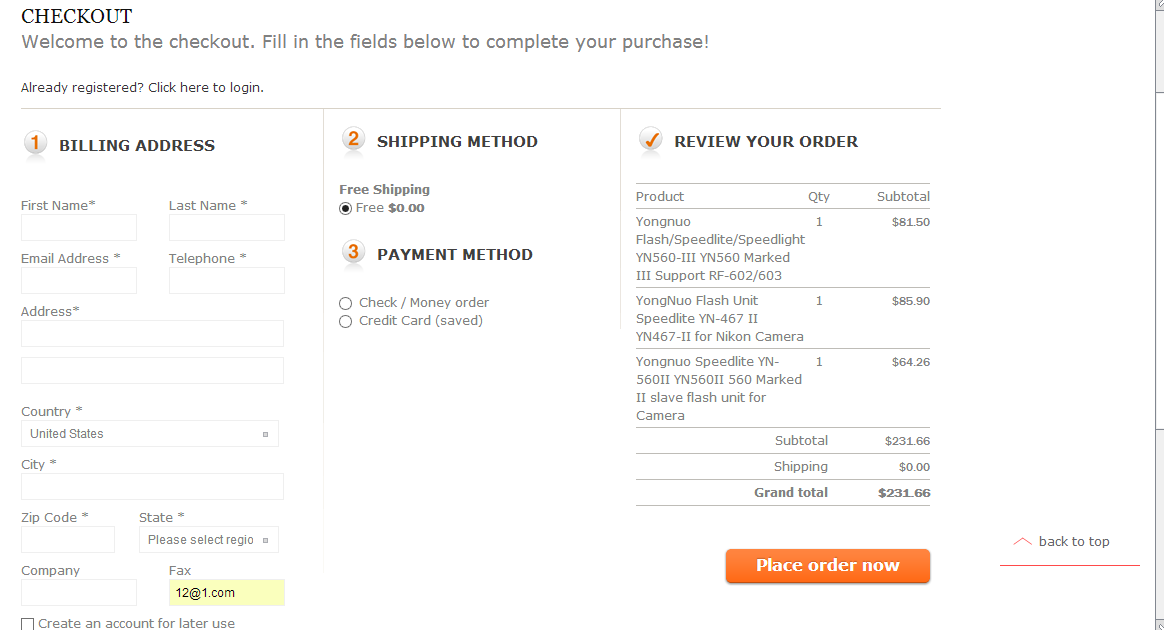Choose Check / Money order payment option
1164x630 pixels.
point(345,303)
